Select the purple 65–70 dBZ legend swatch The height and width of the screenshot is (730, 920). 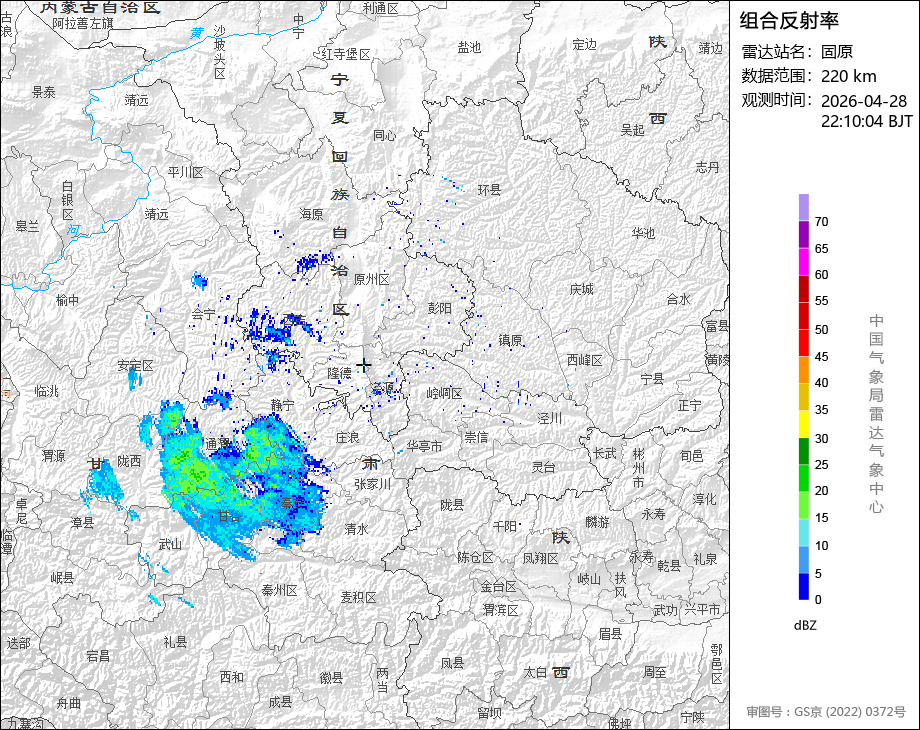804,235
